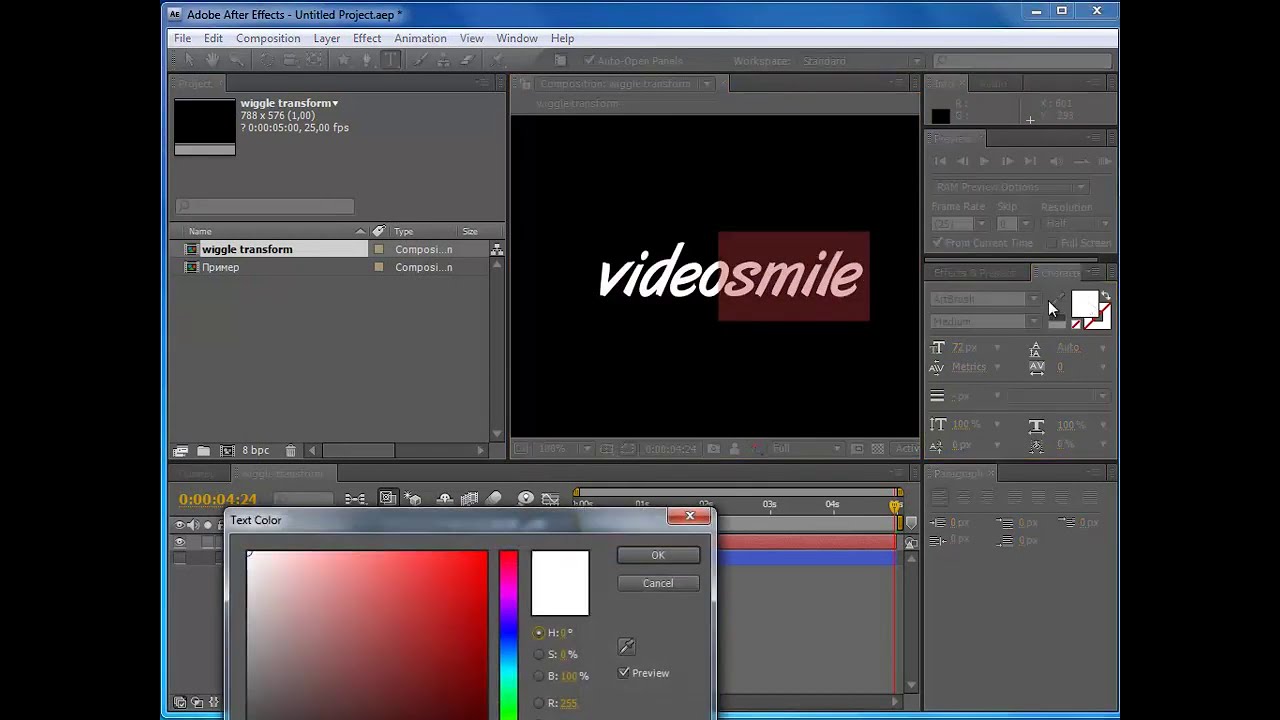Create new folder in Project panel
The width and height of the screenshot is (1280, 720).
pos(204,451)
